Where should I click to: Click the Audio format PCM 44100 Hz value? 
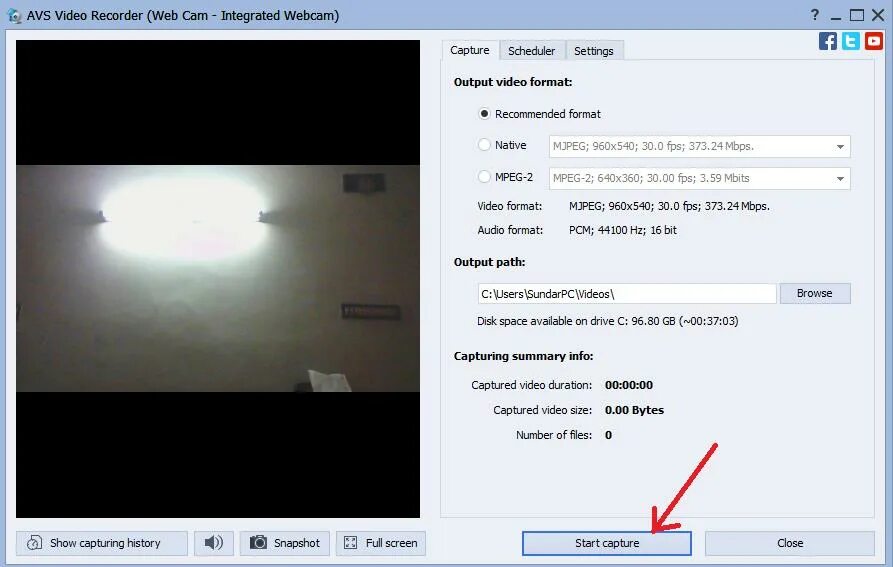(x=622, y=230)
